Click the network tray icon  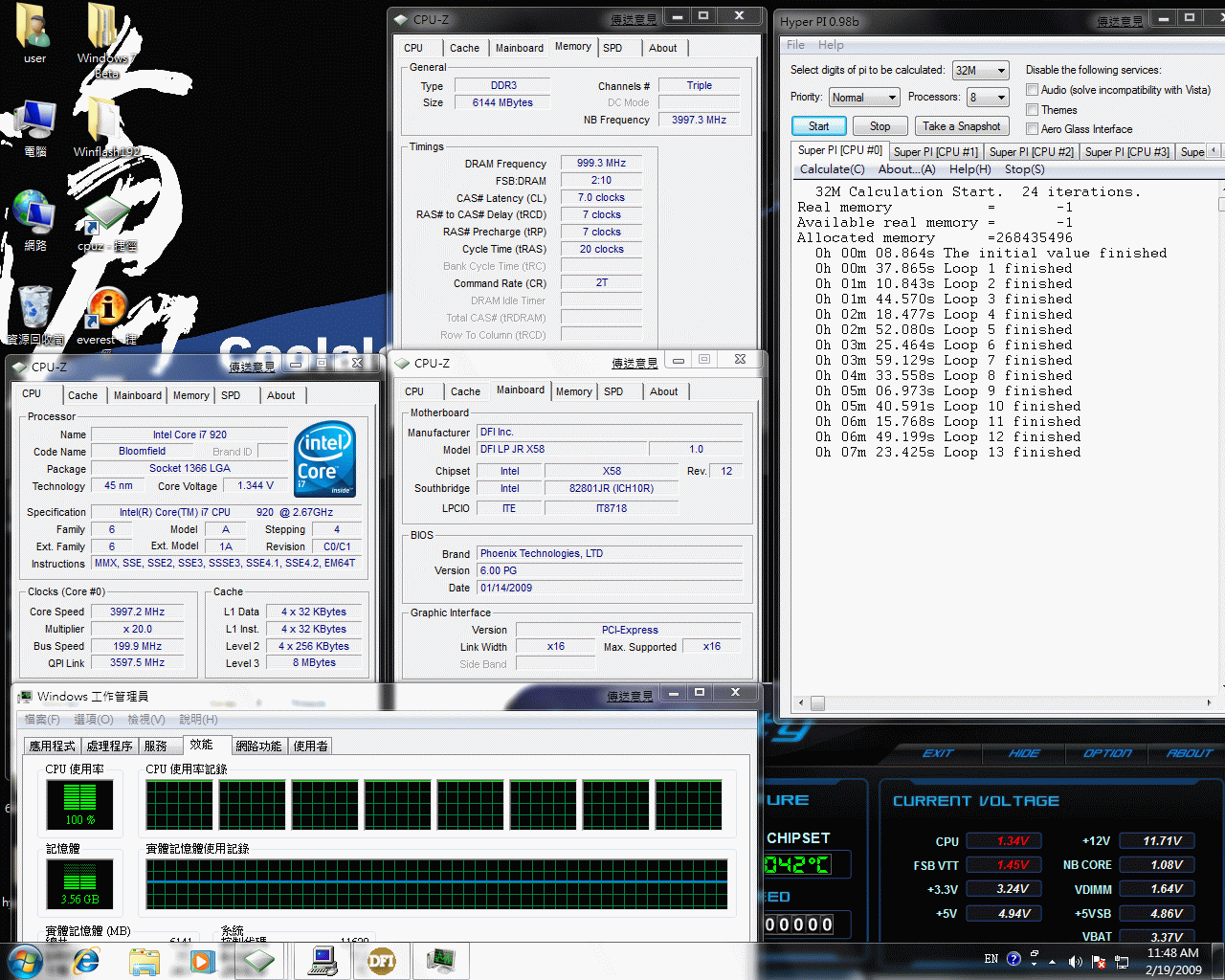pyautogui.click(x=1122, y=961)
